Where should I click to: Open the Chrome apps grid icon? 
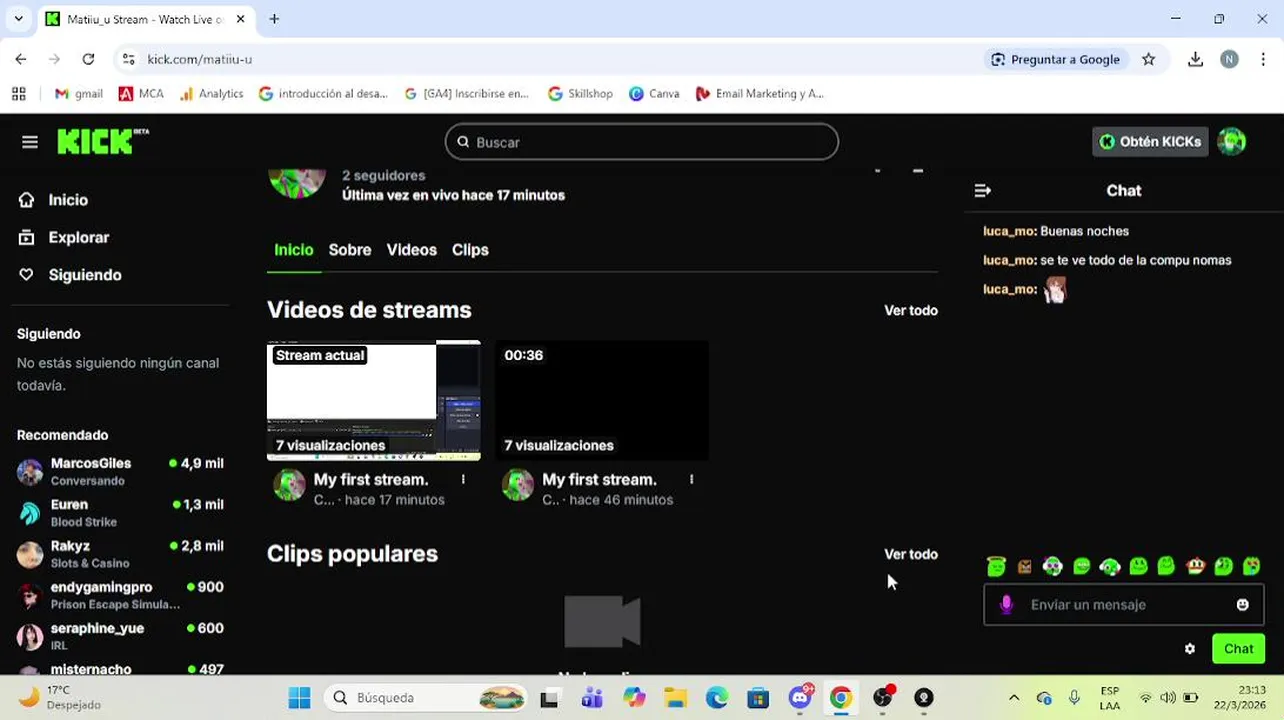(18, 94)
